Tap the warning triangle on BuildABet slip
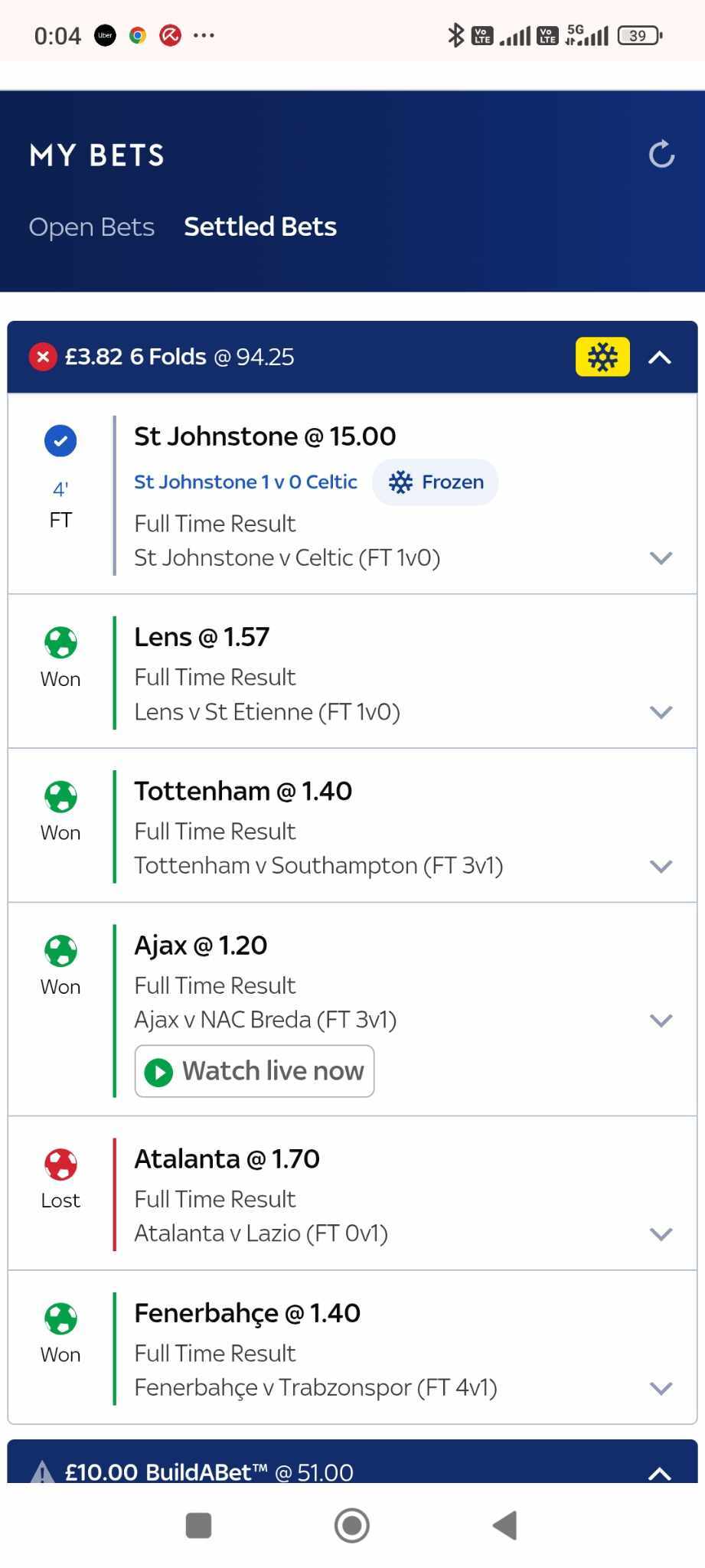705x1568 pixels. tap(42, 1472)
